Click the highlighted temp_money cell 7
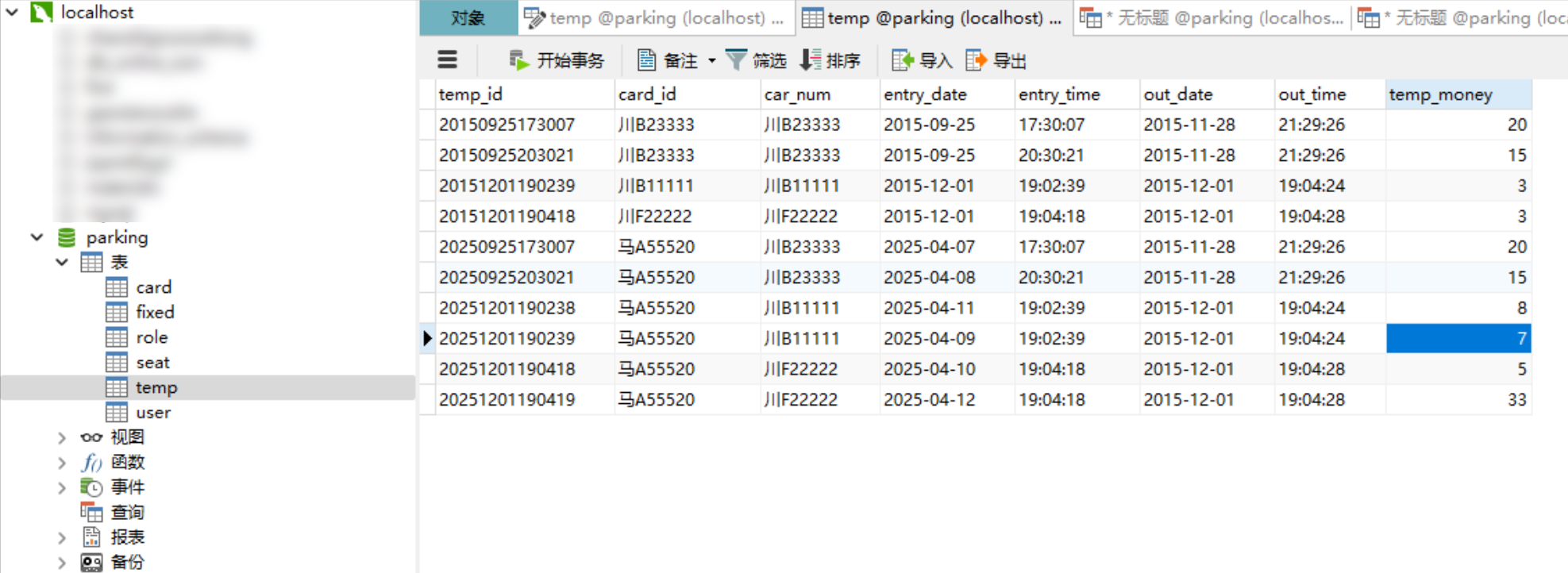 [1458, 338]
